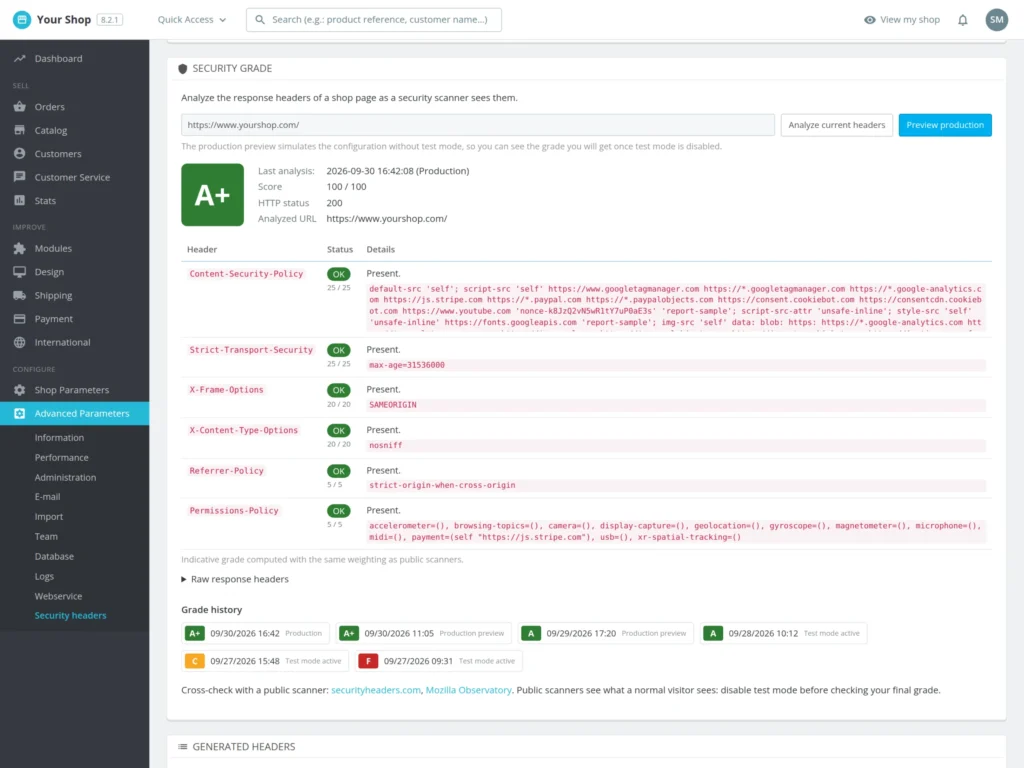This screenshot has width=1024, height=768.
Task: Open Webservice submenu entry
Action: click(58, 596)
